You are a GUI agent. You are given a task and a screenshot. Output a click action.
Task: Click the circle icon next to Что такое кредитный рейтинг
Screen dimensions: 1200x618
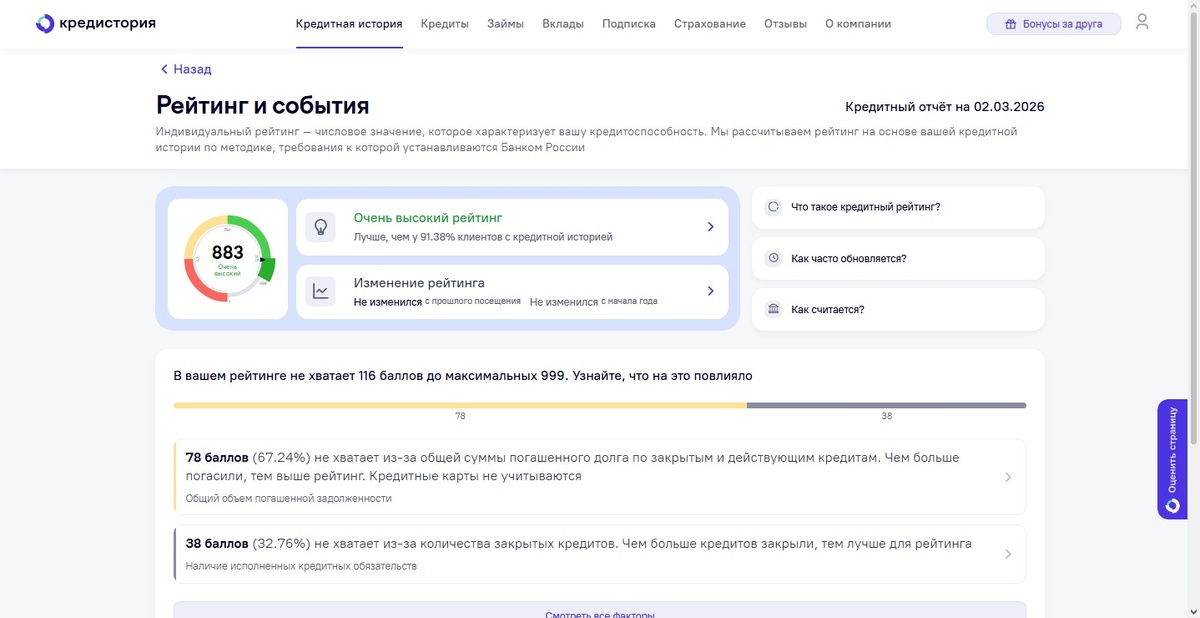tap(773, 207)
